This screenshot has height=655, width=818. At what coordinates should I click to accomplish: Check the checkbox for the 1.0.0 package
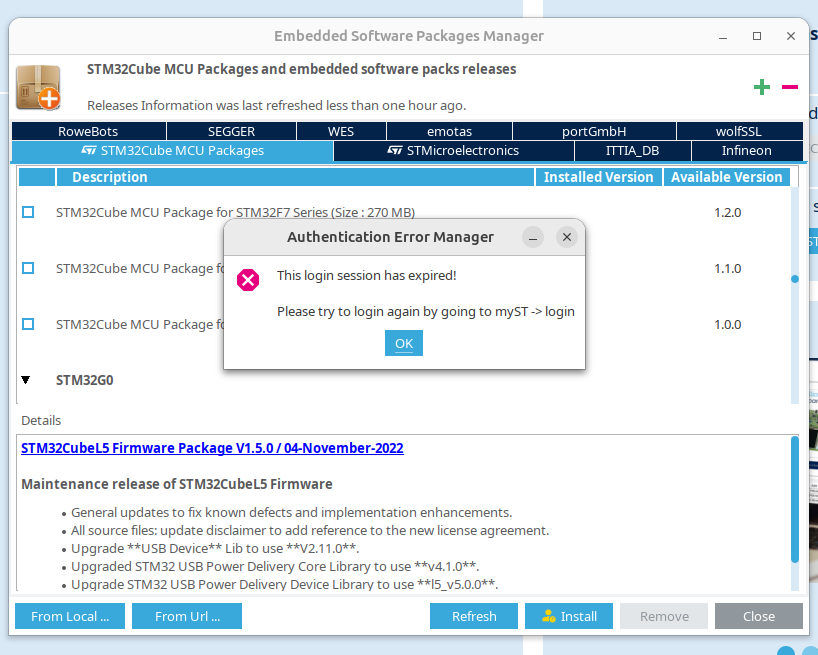tap(27, 323)
